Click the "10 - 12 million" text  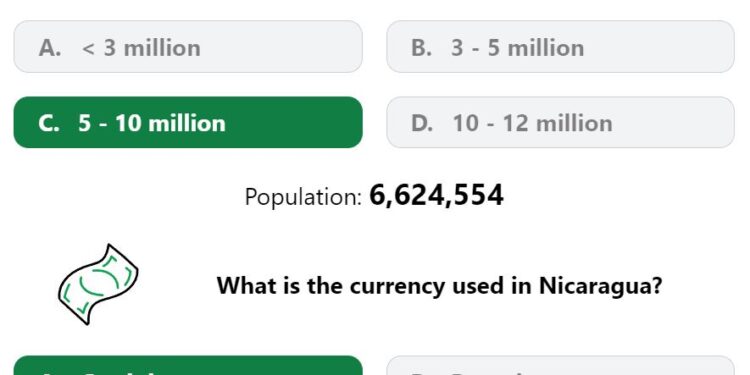click(532, 123)
